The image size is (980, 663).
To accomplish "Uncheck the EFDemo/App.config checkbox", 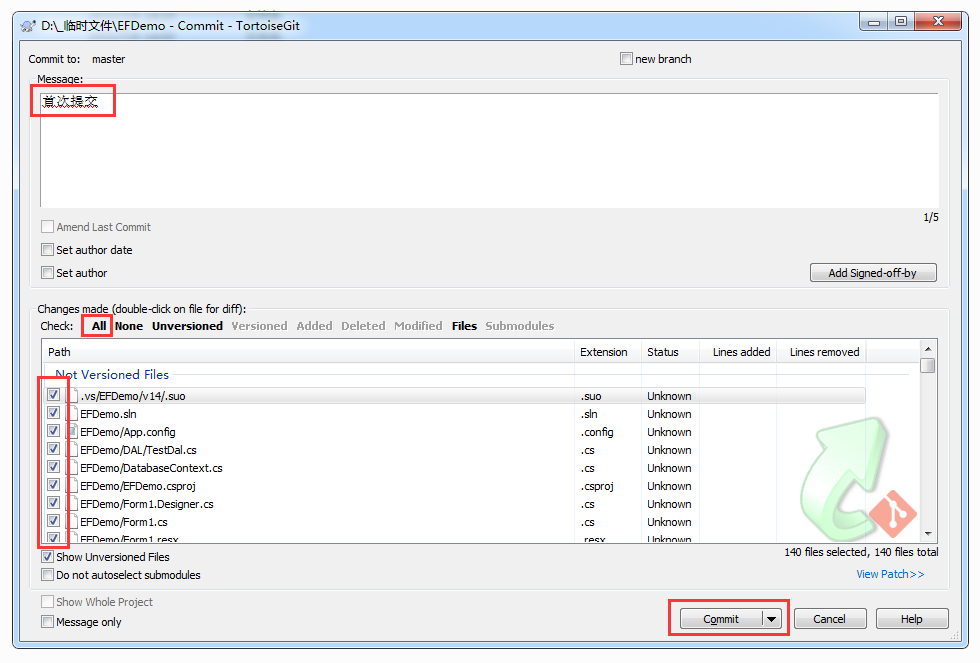I will pos(54,431).
